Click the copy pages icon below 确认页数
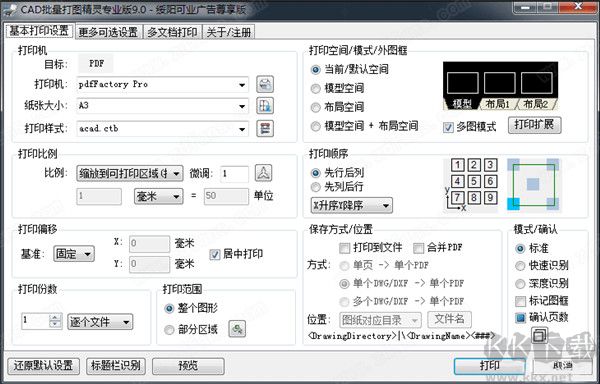This screenshot has height=384, width=600. (x=539, y=335)
